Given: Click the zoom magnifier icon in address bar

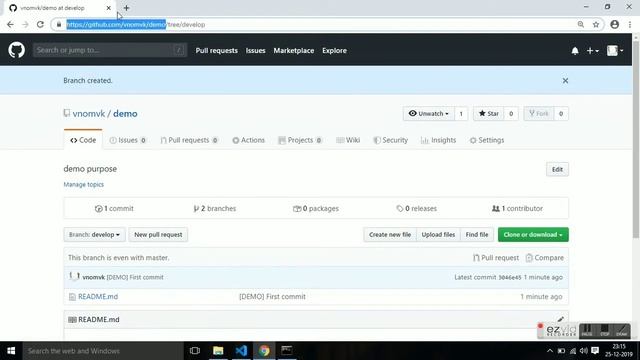Looking at the screenshot, I should click(580, 24).
